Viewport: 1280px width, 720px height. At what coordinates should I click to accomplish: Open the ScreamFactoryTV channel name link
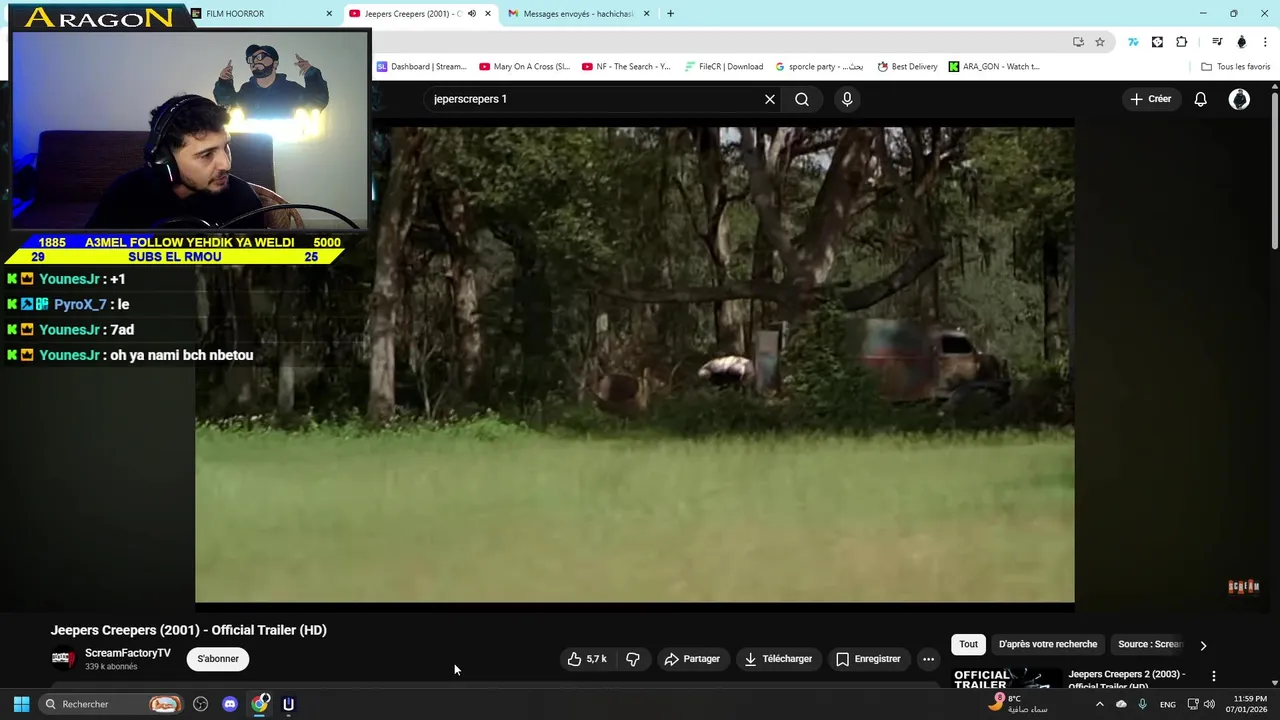[128, 653]
